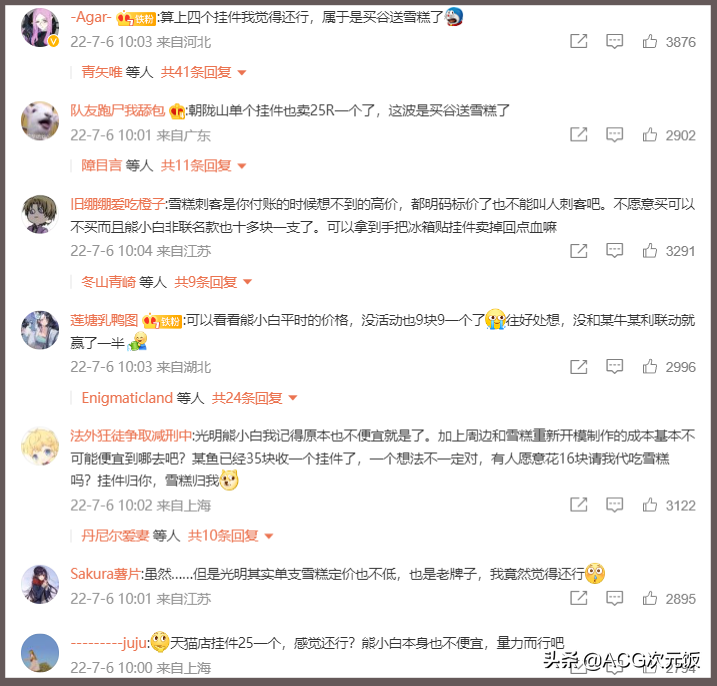The width and height of the screenshot is (717, 686).
Task: Open 冬山青崎 replier link
Action: tap(108, 282)
